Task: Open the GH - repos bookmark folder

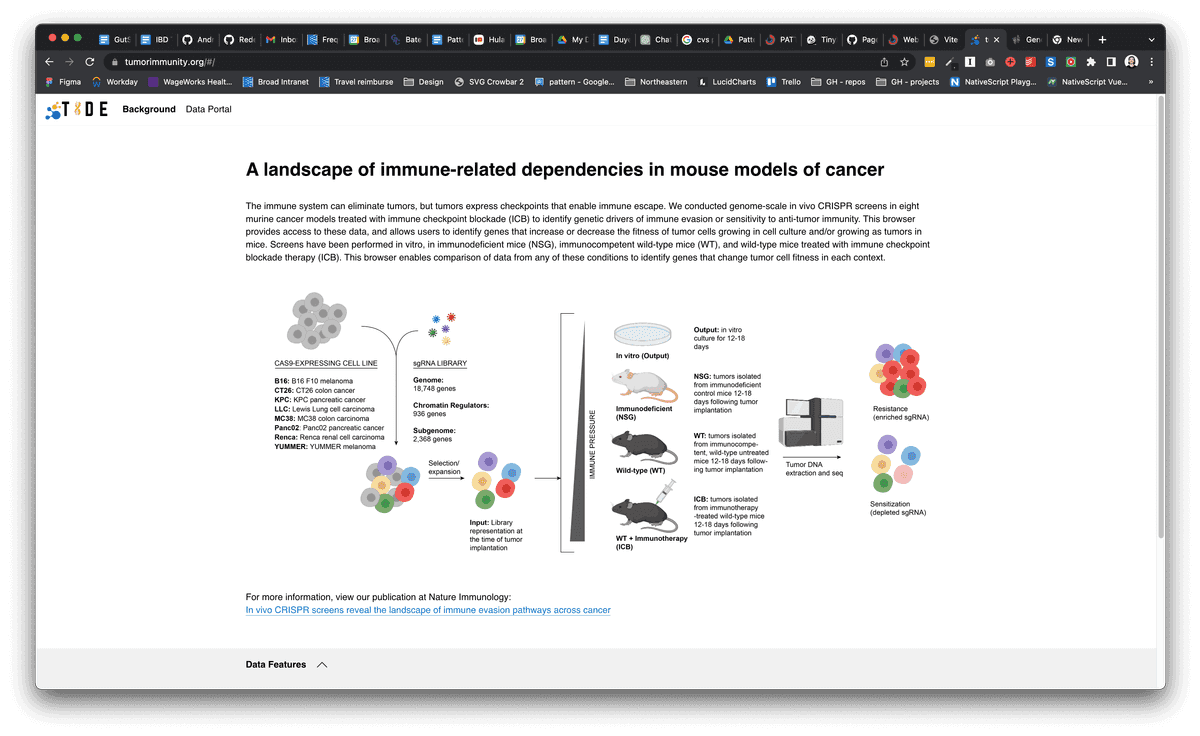Action: tap(836, 82)
